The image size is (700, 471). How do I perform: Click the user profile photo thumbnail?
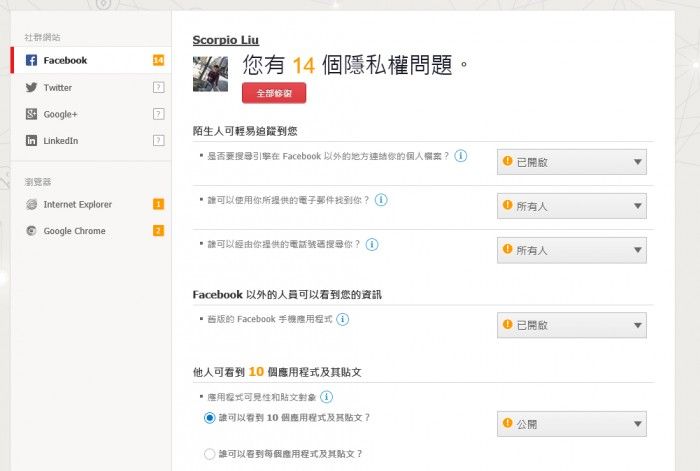210,73
